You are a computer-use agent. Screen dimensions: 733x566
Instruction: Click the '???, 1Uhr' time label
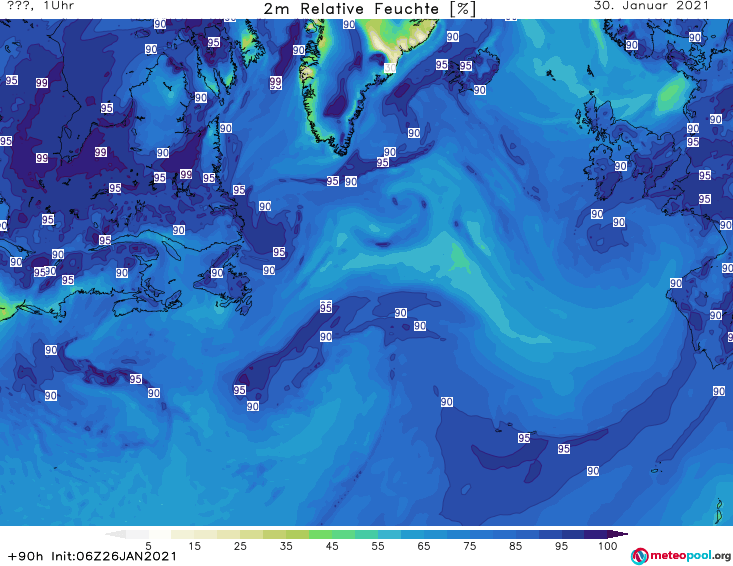pos(41,6)
